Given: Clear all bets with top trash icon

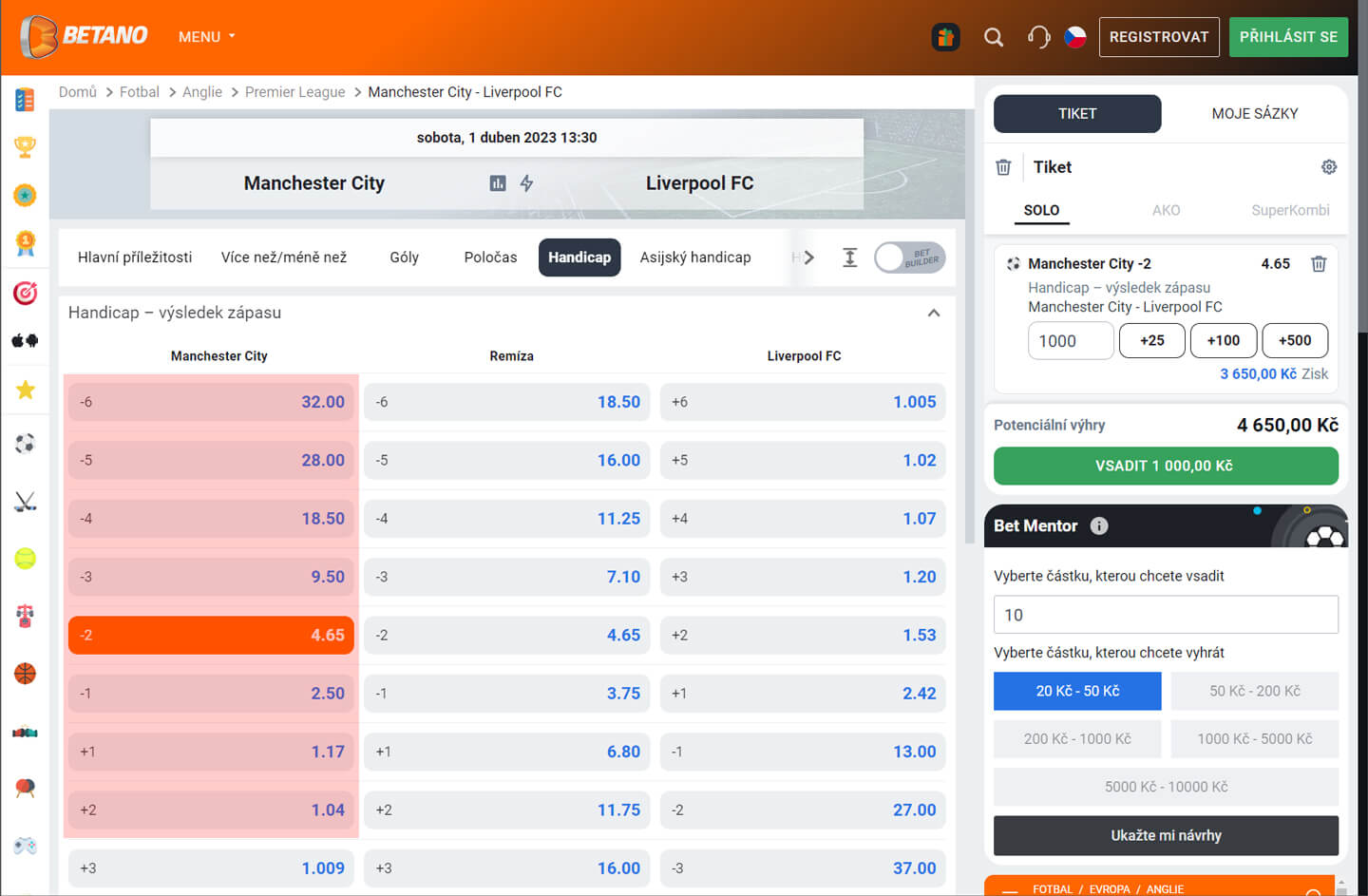Looking at the screenshot, I should 1003,167.
